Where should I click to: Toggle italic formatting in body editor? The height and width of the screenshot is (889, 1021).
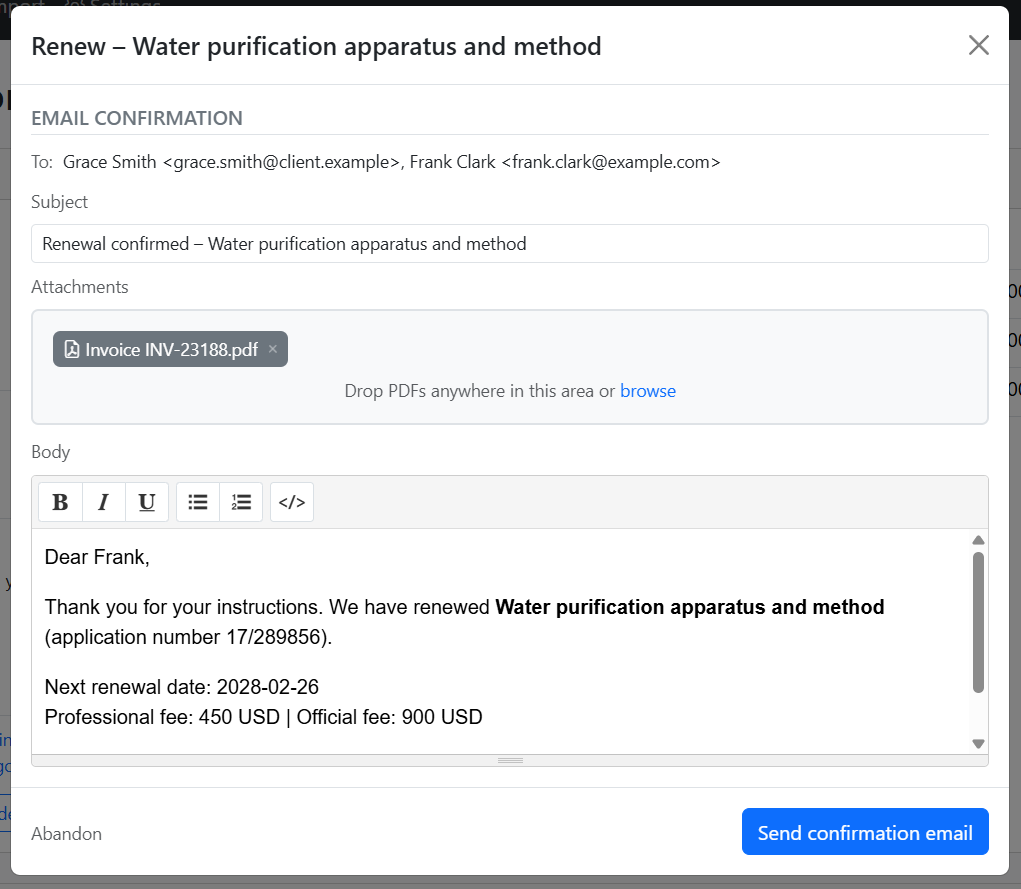[103, 502]
